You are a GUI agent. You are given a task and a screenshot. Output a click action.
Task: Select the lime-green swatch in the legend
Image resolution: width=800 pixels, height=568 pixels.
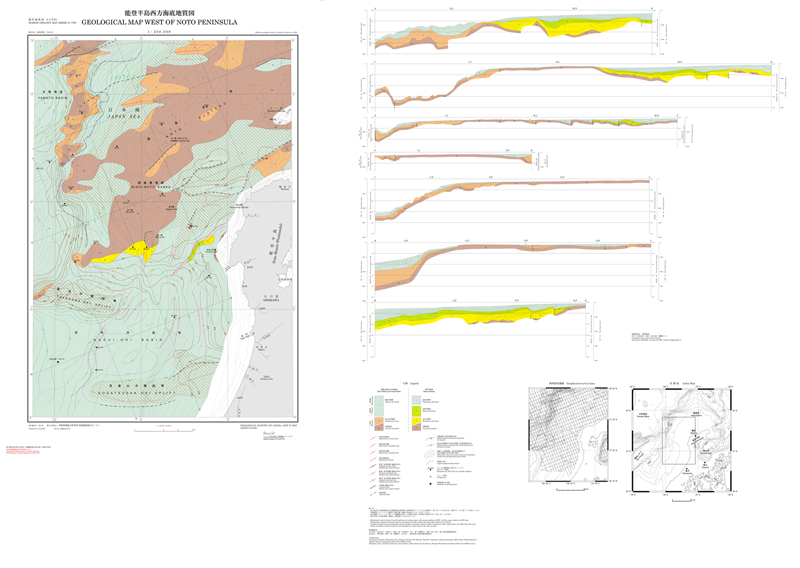coord(417,410)
